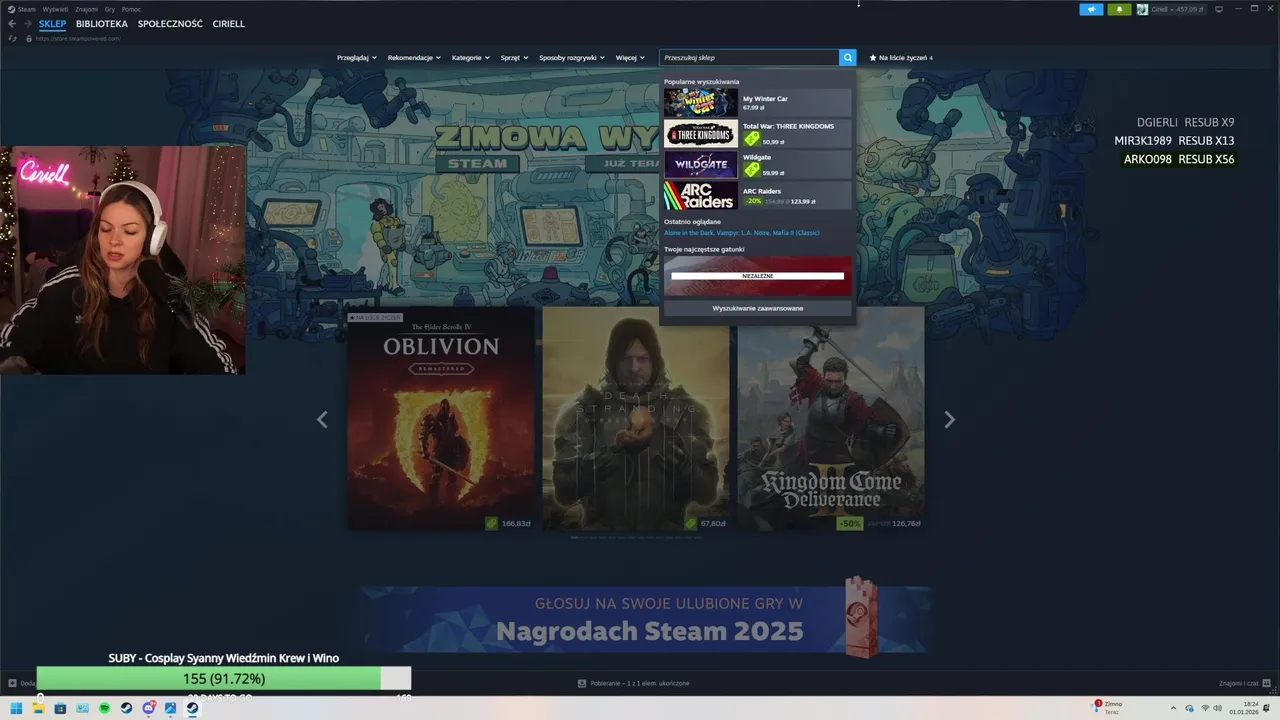Open Znajomi i czat panel
The height and width of the screenshot is (720, 1280).
(x=1244, y=683)
